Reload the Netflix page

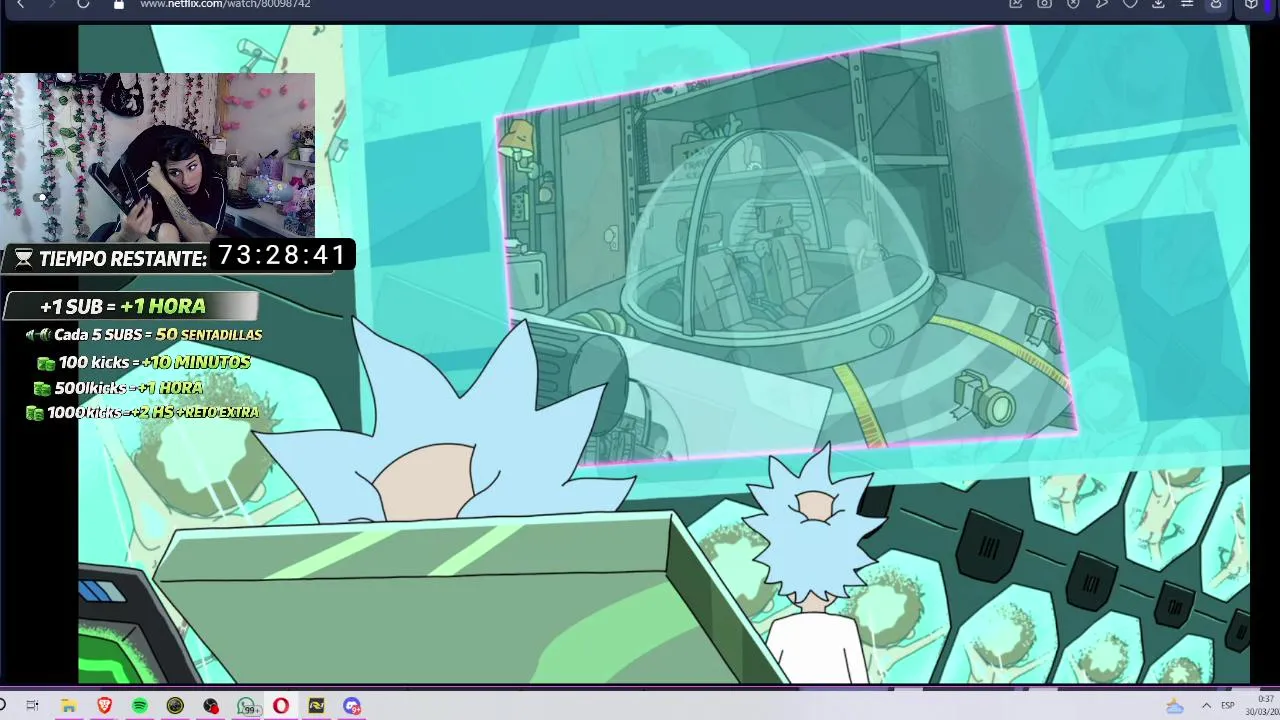coord(83,4)
